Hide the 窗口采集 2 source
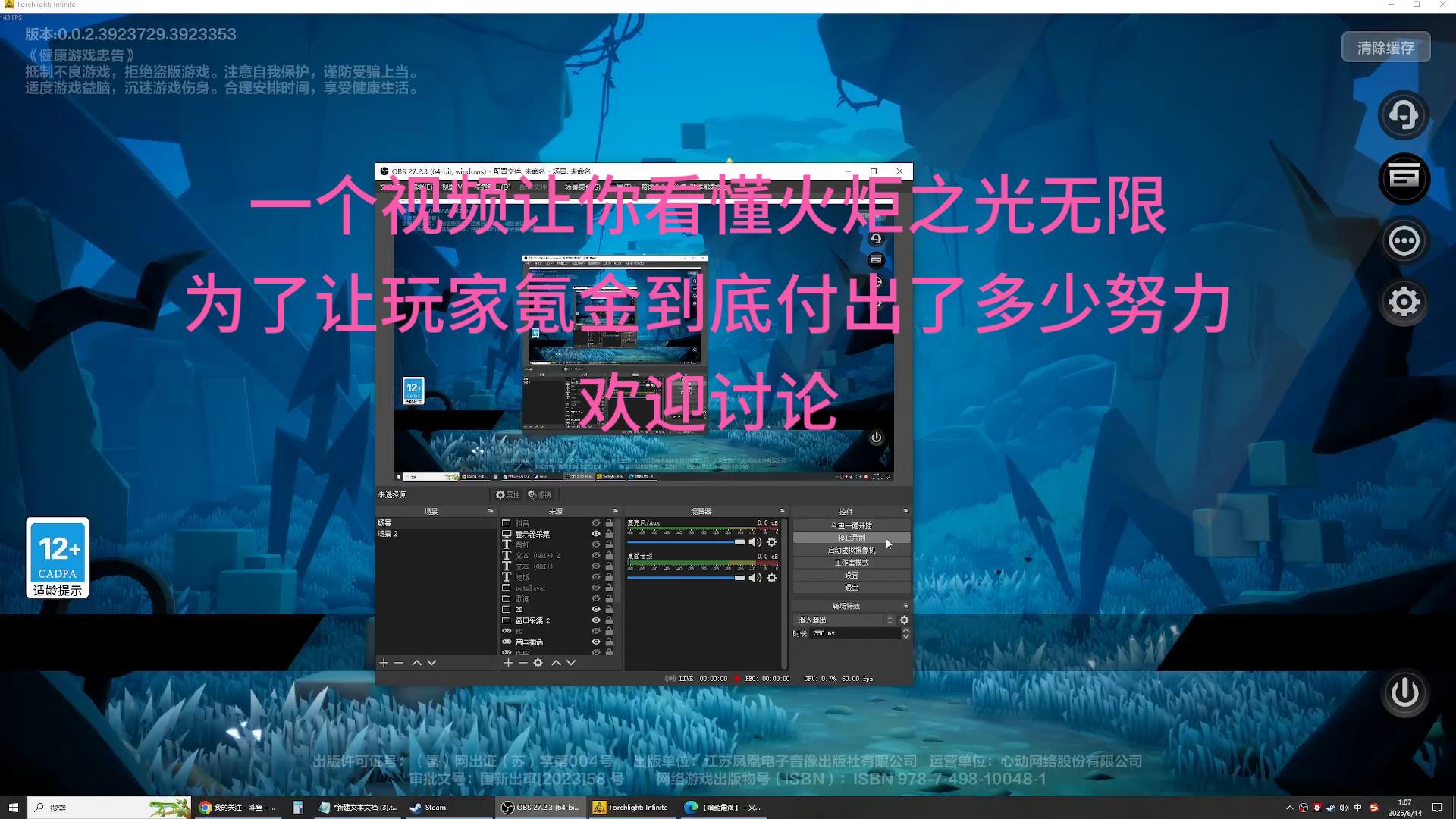 click(x=596, y=620)
